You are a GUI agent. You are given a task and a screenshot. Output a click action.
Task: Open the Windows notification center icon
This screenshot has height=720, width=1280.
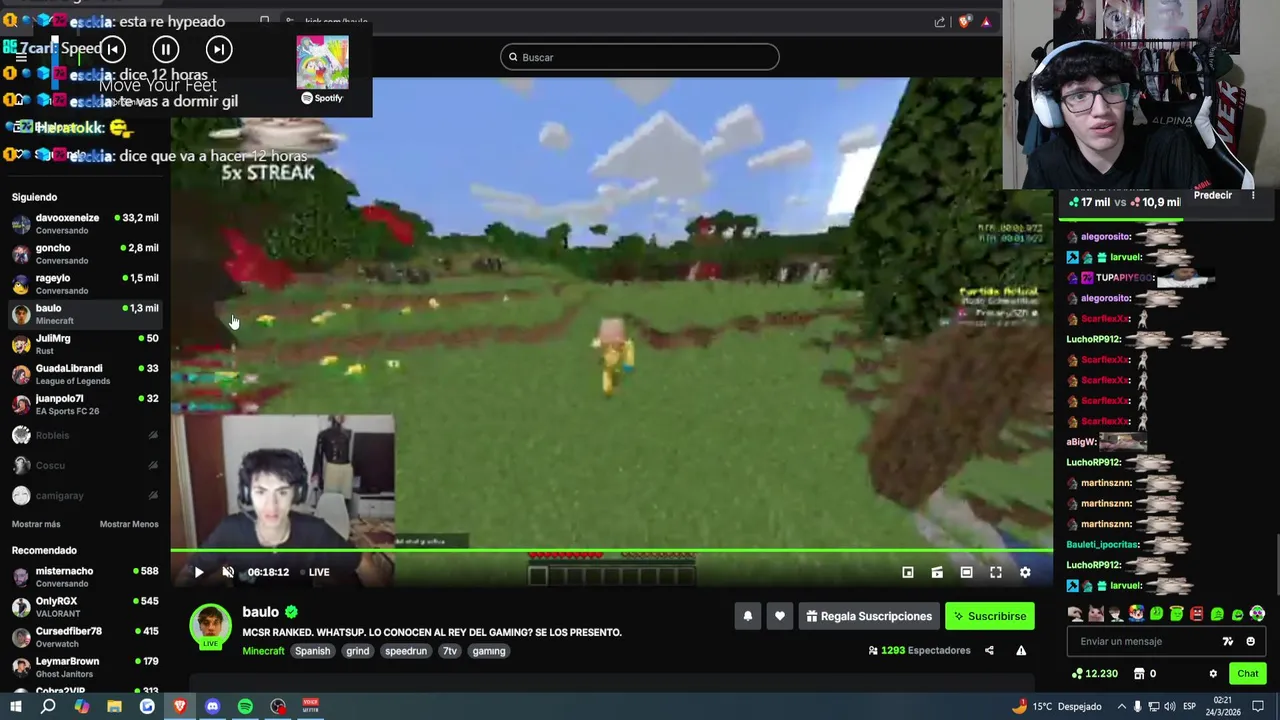tap(1258, 706)
